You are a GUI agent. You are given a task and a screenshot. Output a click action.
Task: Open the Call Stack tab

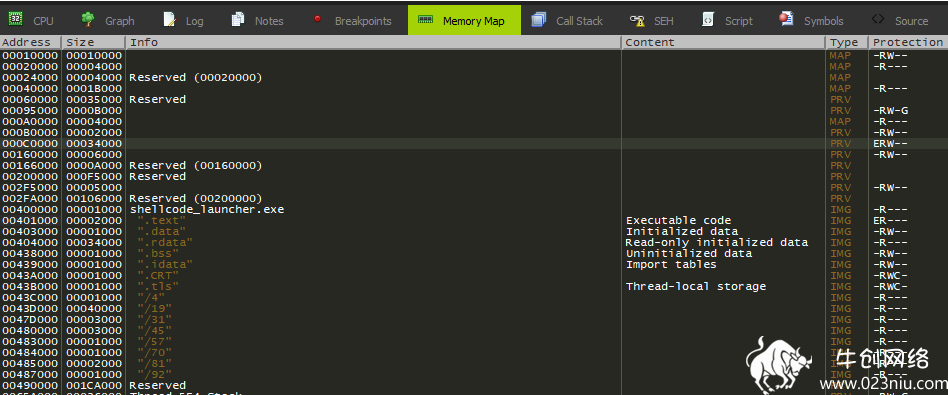(x=567, y=21)
